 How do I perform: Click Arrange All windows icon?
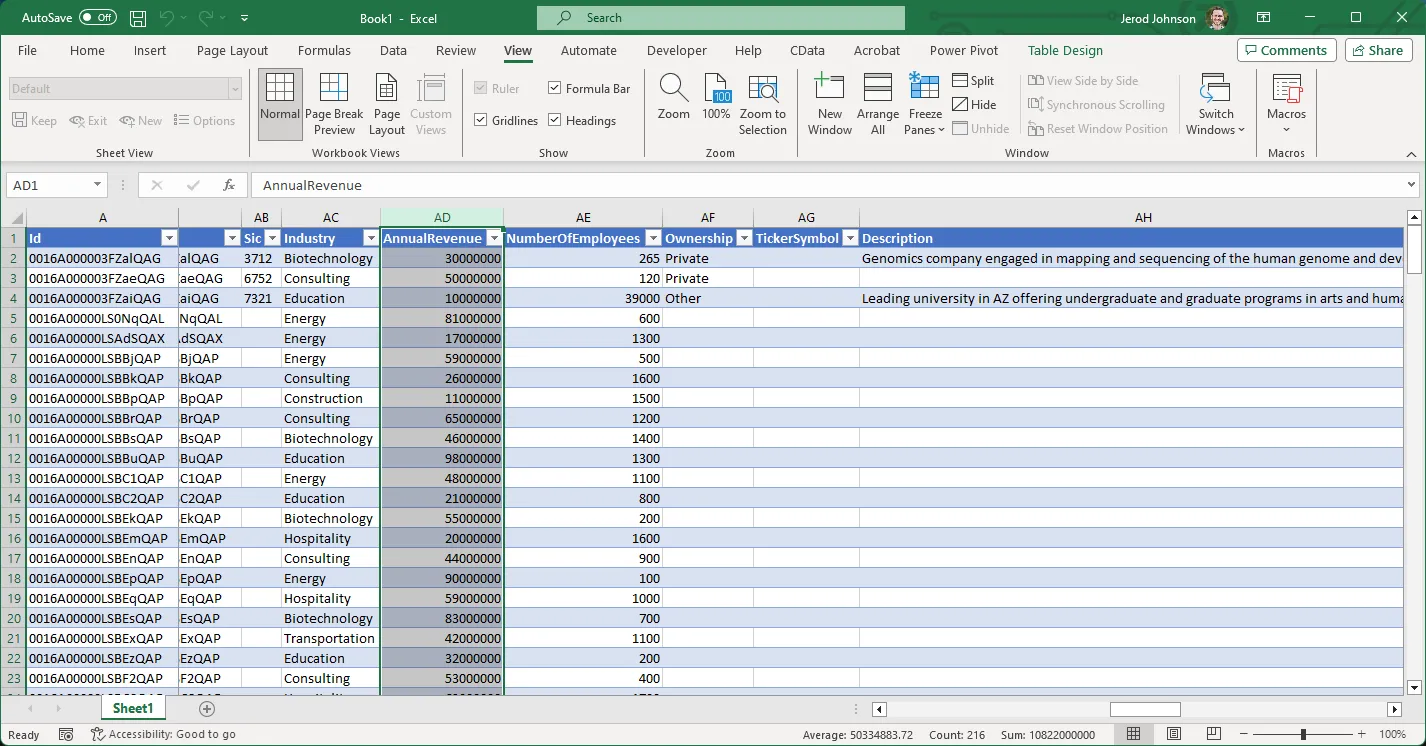coord(877,103)
